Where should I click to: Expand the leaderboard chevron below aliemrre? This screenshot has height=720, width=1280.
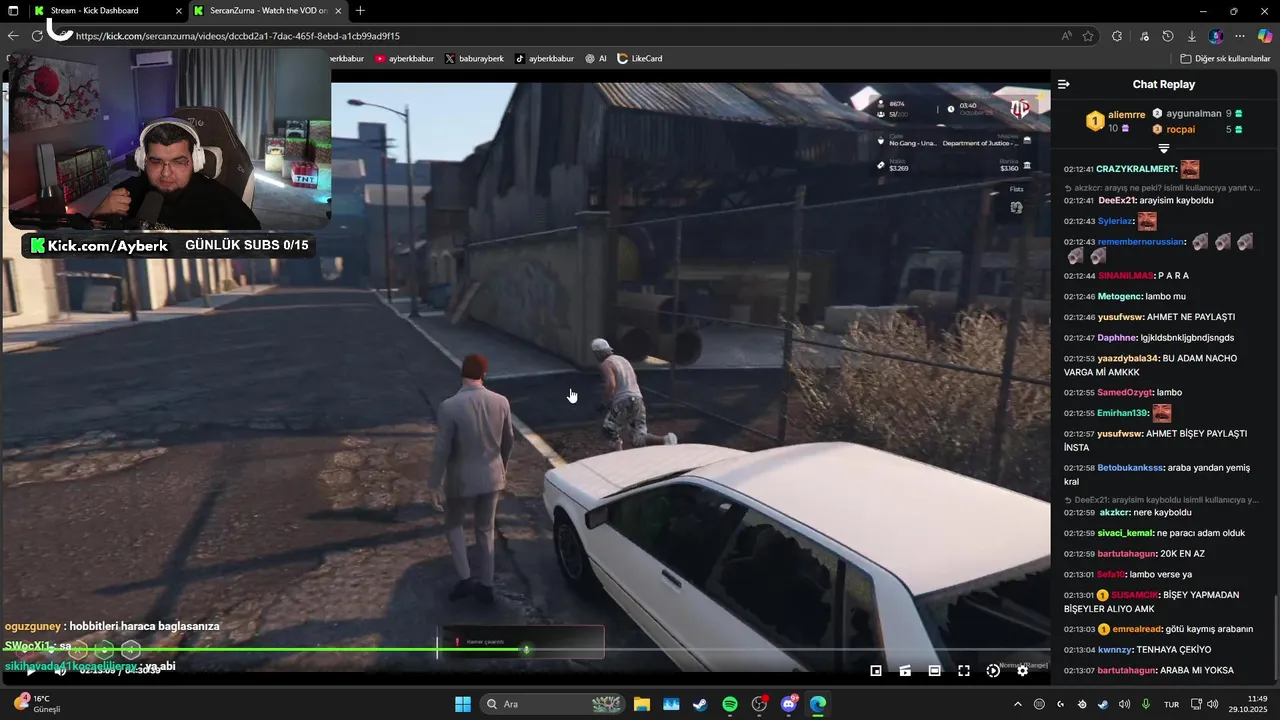[1164, 148]
